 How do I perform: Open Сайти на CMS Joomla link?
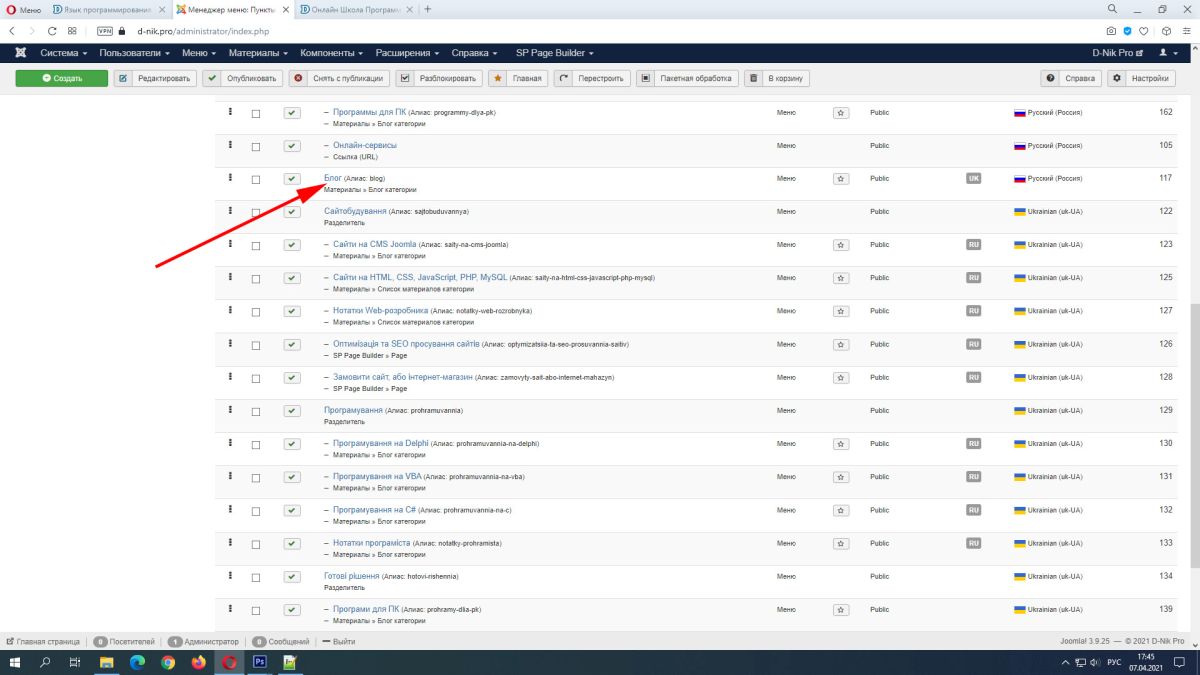coord(374,244)
